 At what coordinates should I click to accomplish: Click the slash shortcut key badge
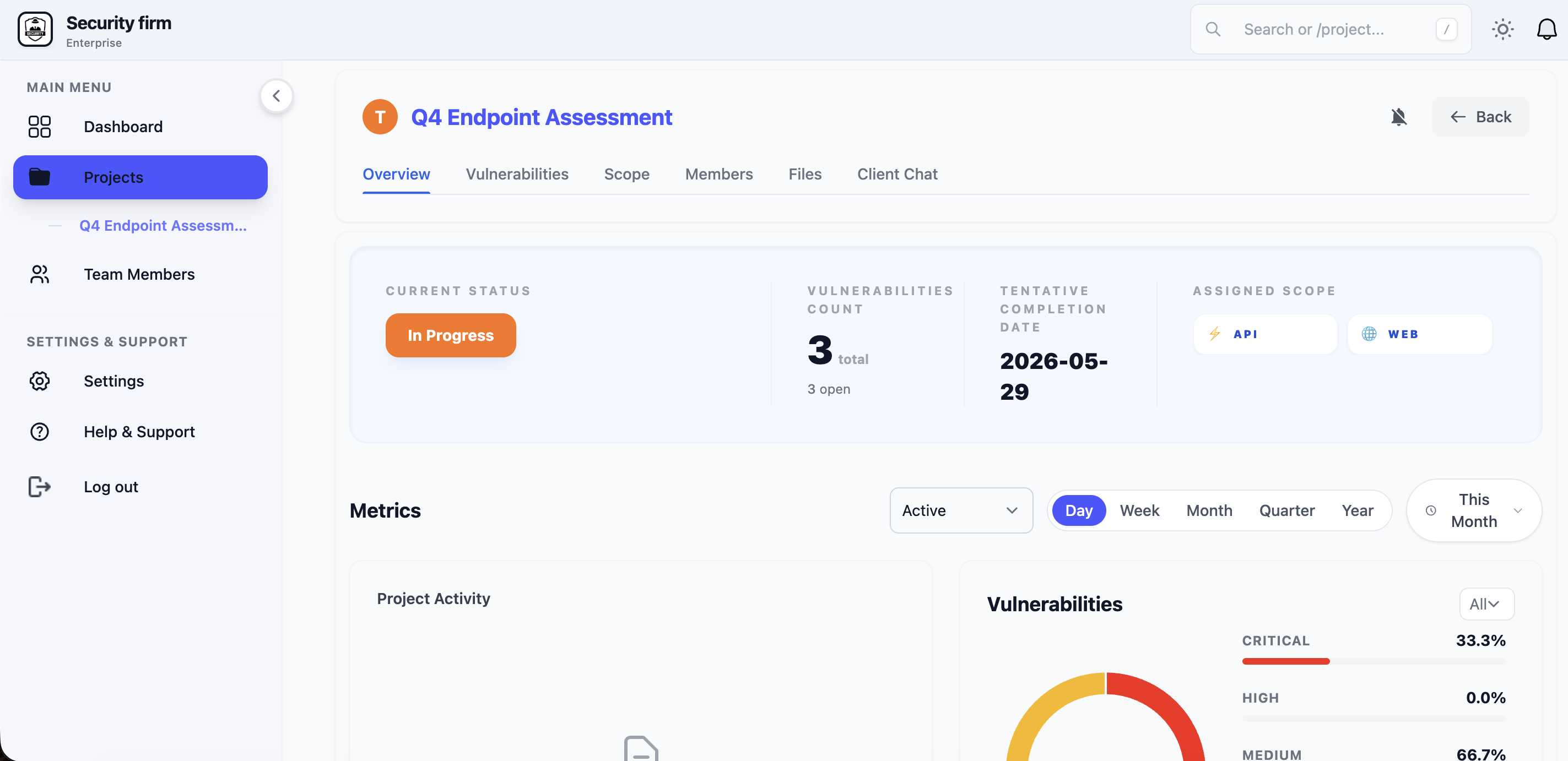tap(1446, 29)
